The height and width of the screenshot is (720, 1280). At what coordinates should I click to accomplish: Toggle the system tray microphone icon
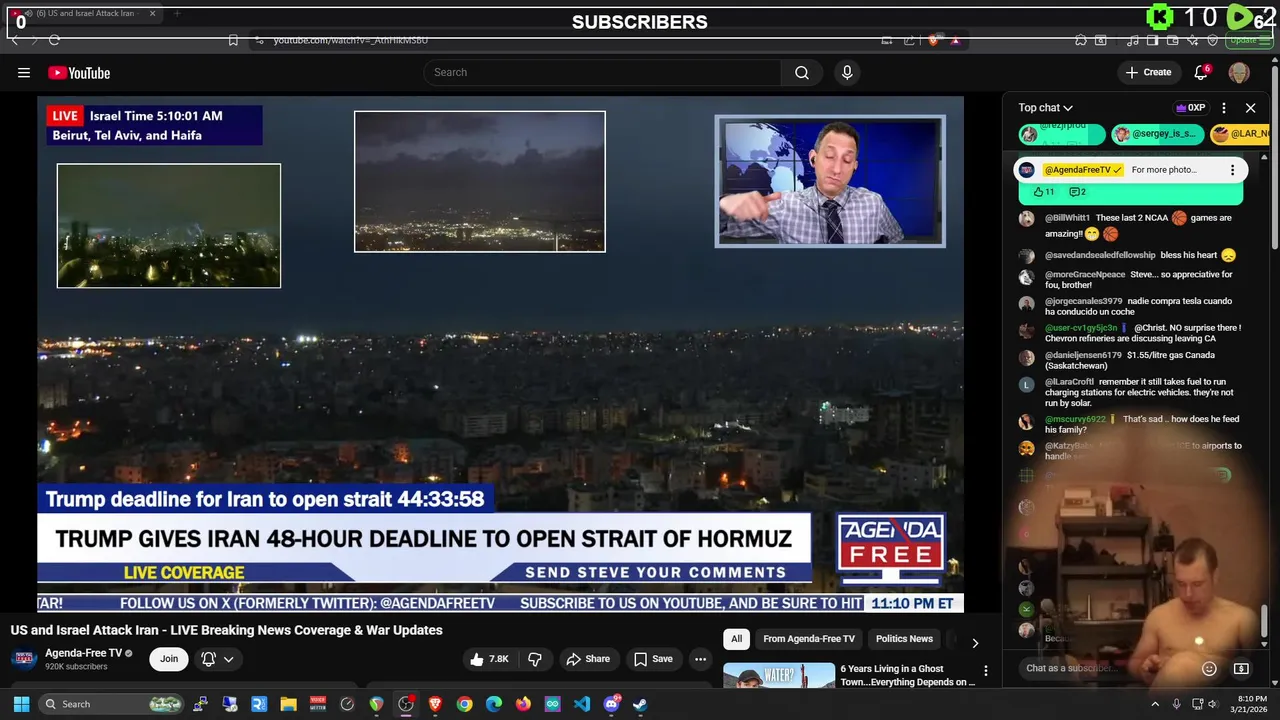(x=1177, y=704)
